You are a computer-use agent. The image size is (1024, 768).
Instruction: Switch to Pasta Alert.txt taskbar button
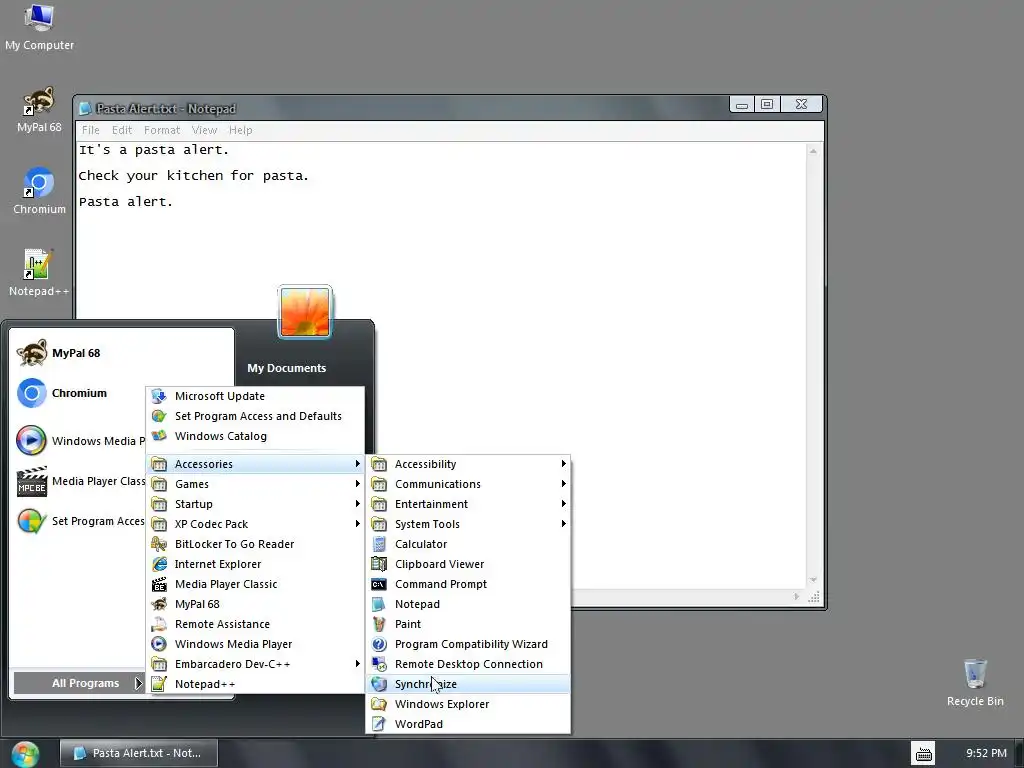tap(138, 753)
